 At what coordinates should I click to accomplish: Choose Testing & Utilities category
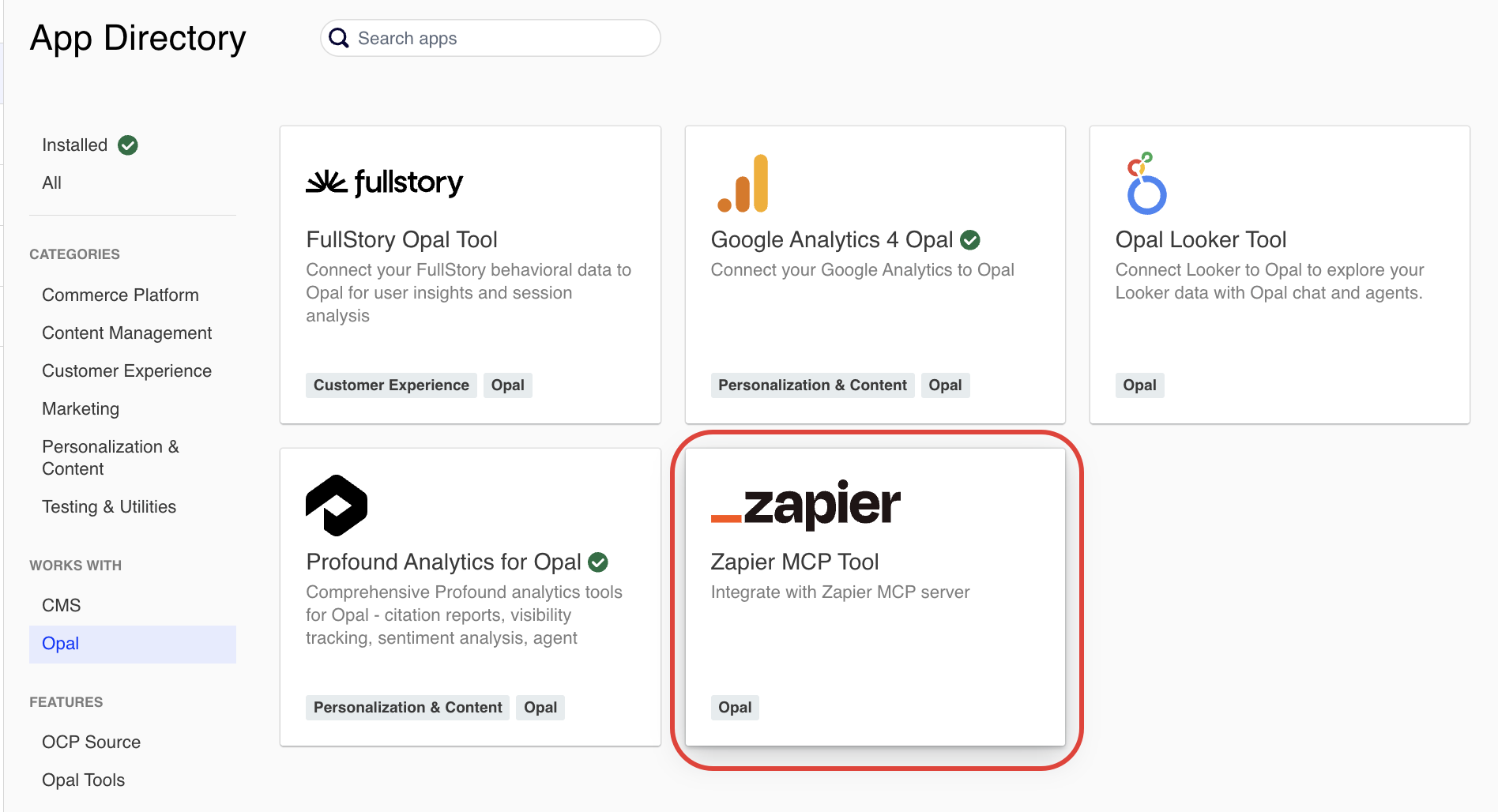(109, 506)
